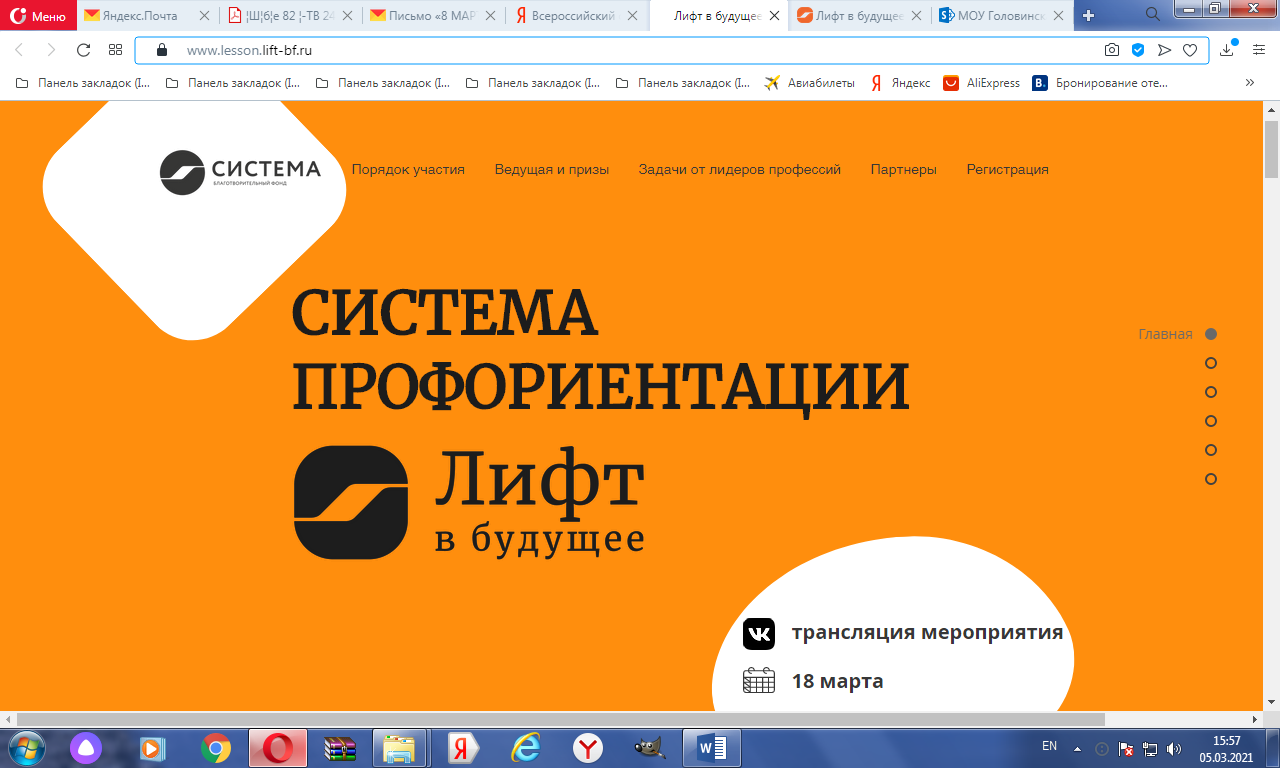The image size is (1280, 768).
Task: Click the horizontal scrollbar thumb
Action: (x=561, y=719)
